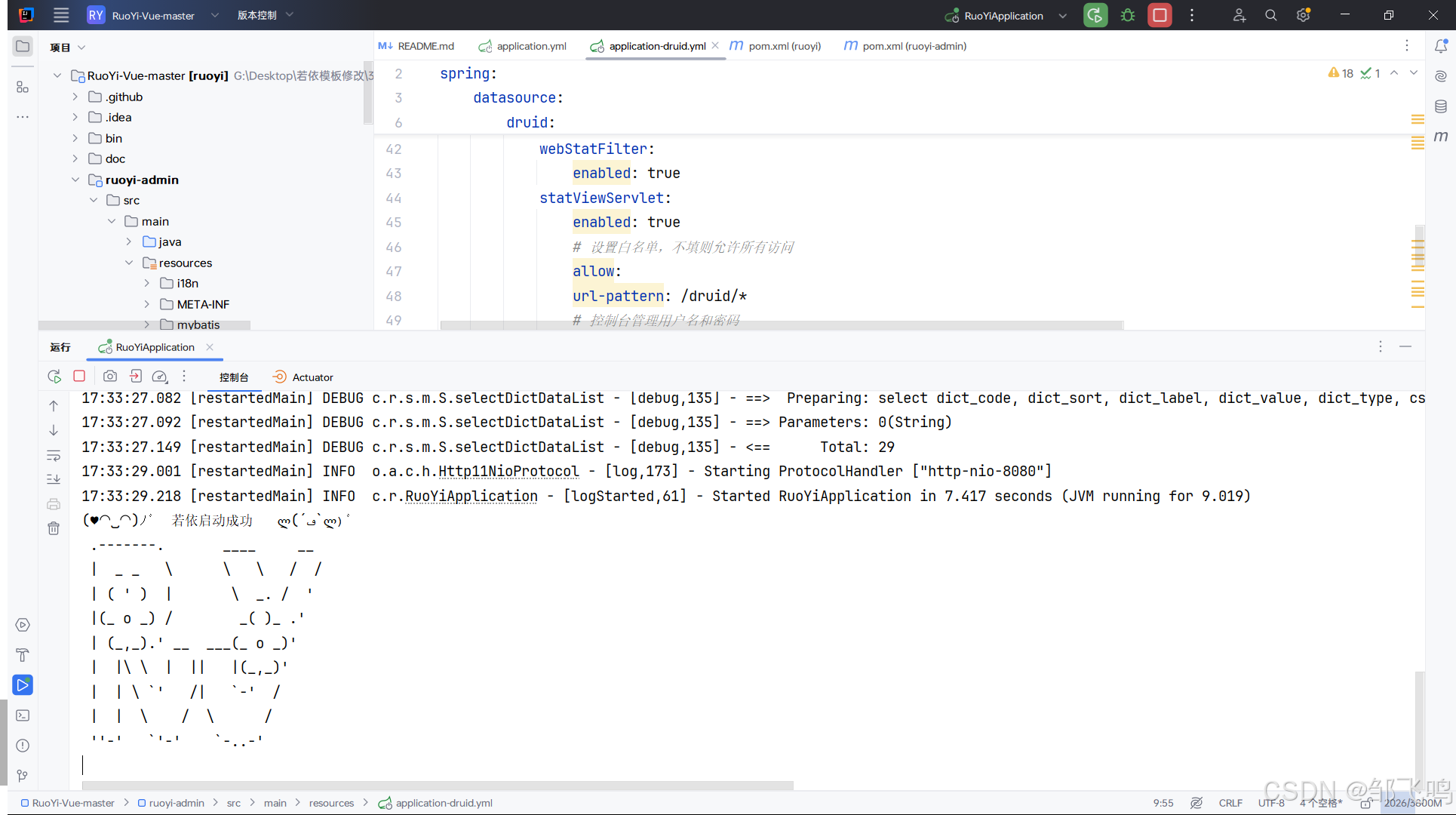The height and width of the screenshot is (815, 1456).
Task: Expand the i18n folder
Action: (147, 283)
